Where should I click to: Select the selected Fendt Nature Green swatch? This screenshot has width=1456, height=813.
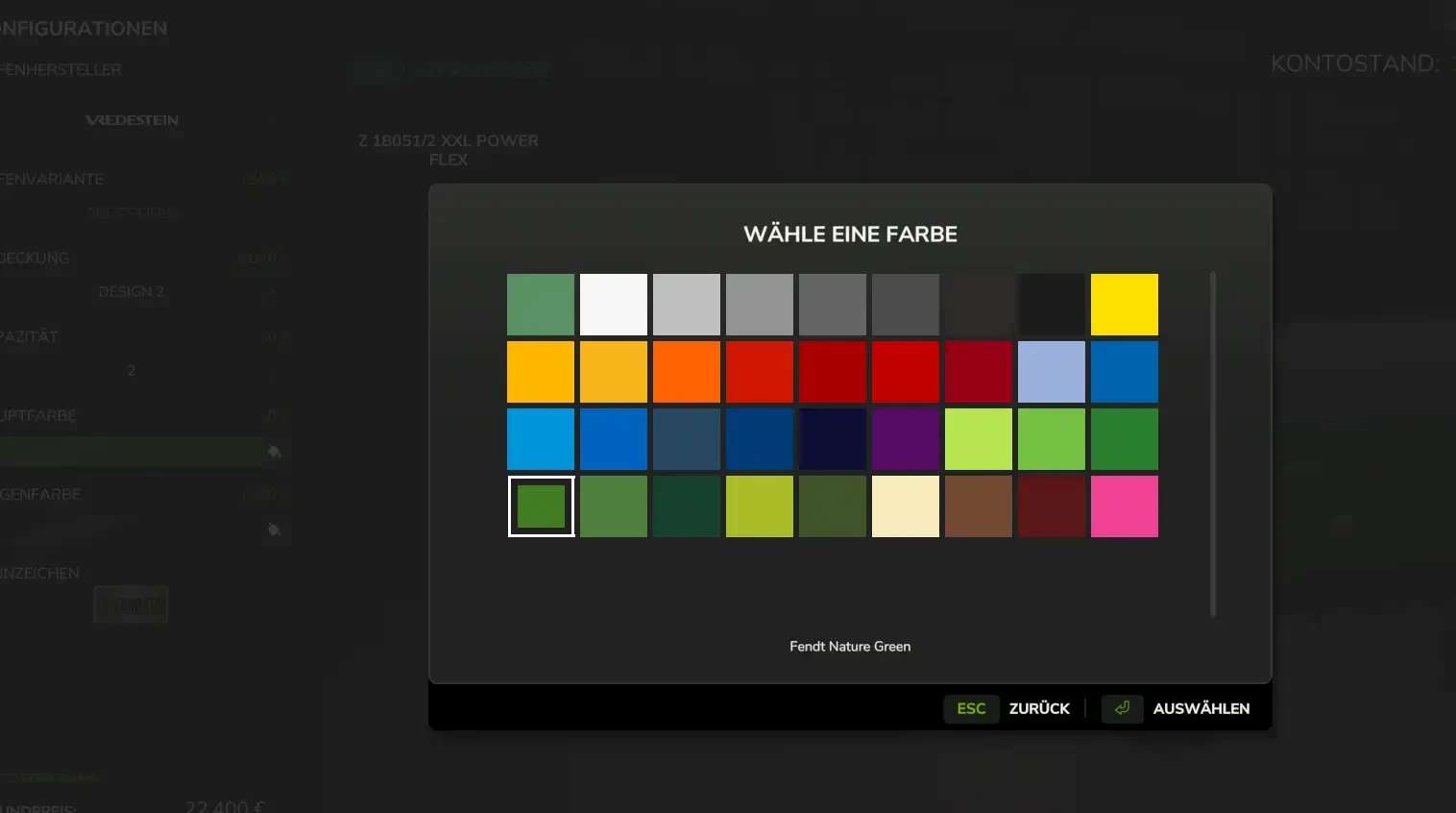coord(541,506)
